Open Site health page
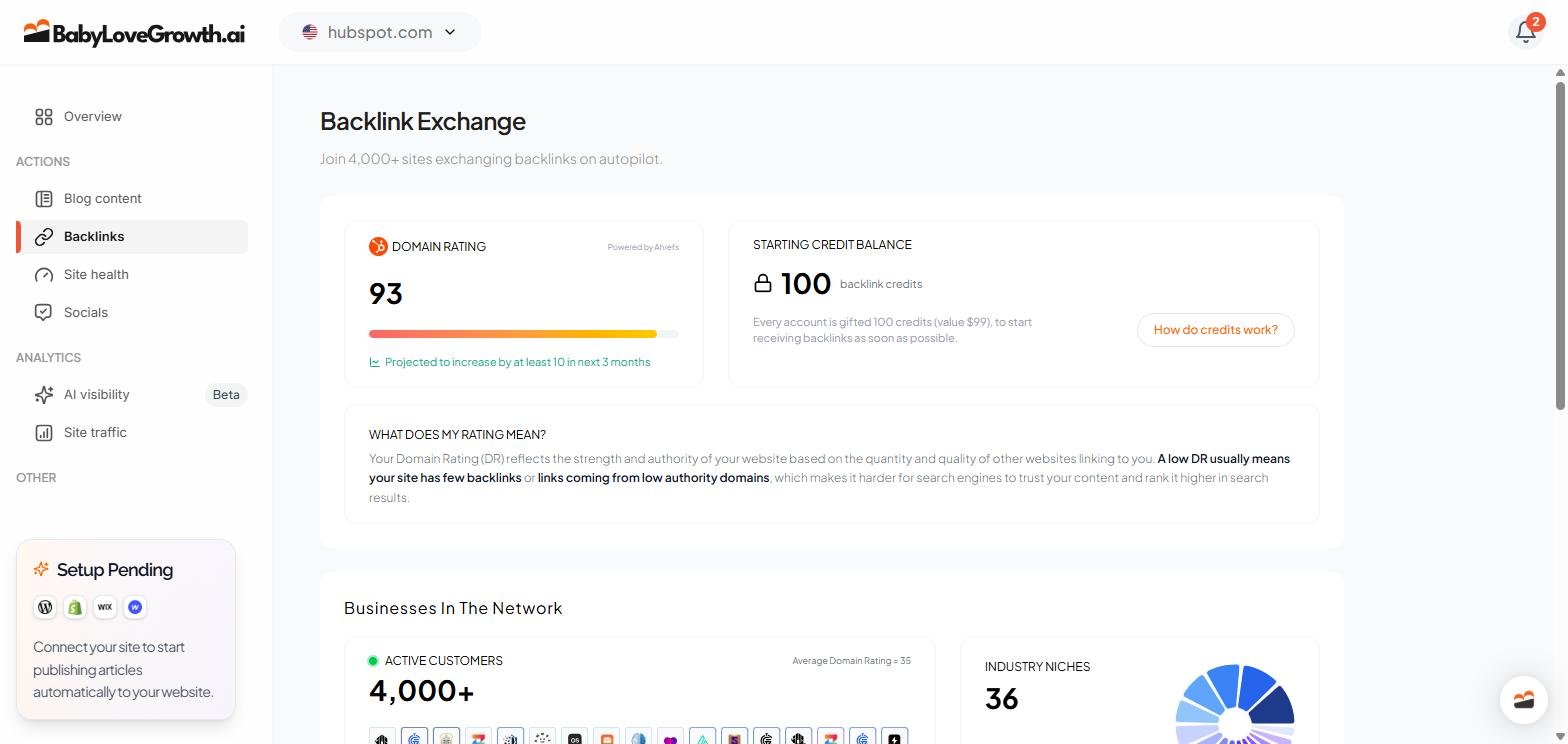The height and width of the screenshot is (744, 1568). click(132, 275)
